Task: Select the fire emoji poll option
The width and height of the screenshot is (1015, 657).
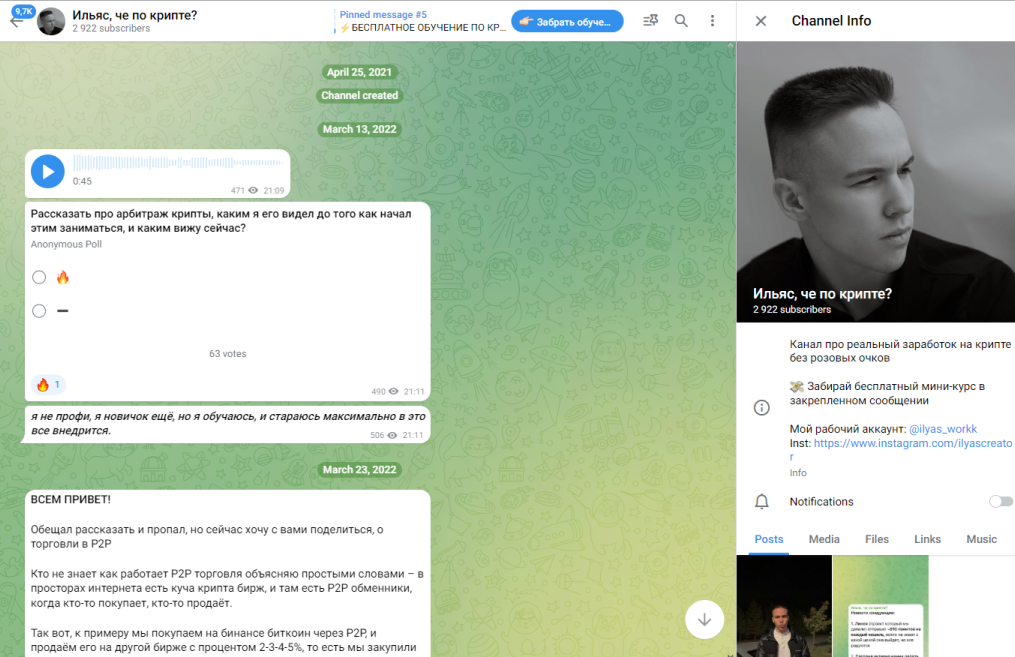Action: 39,277
